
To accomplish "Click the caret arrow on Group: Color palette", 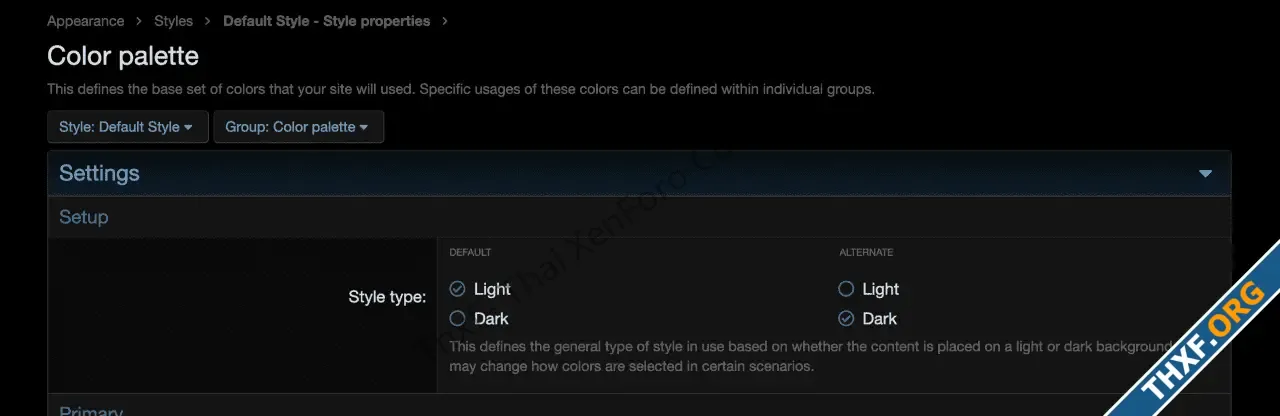I will click(364, 128).
